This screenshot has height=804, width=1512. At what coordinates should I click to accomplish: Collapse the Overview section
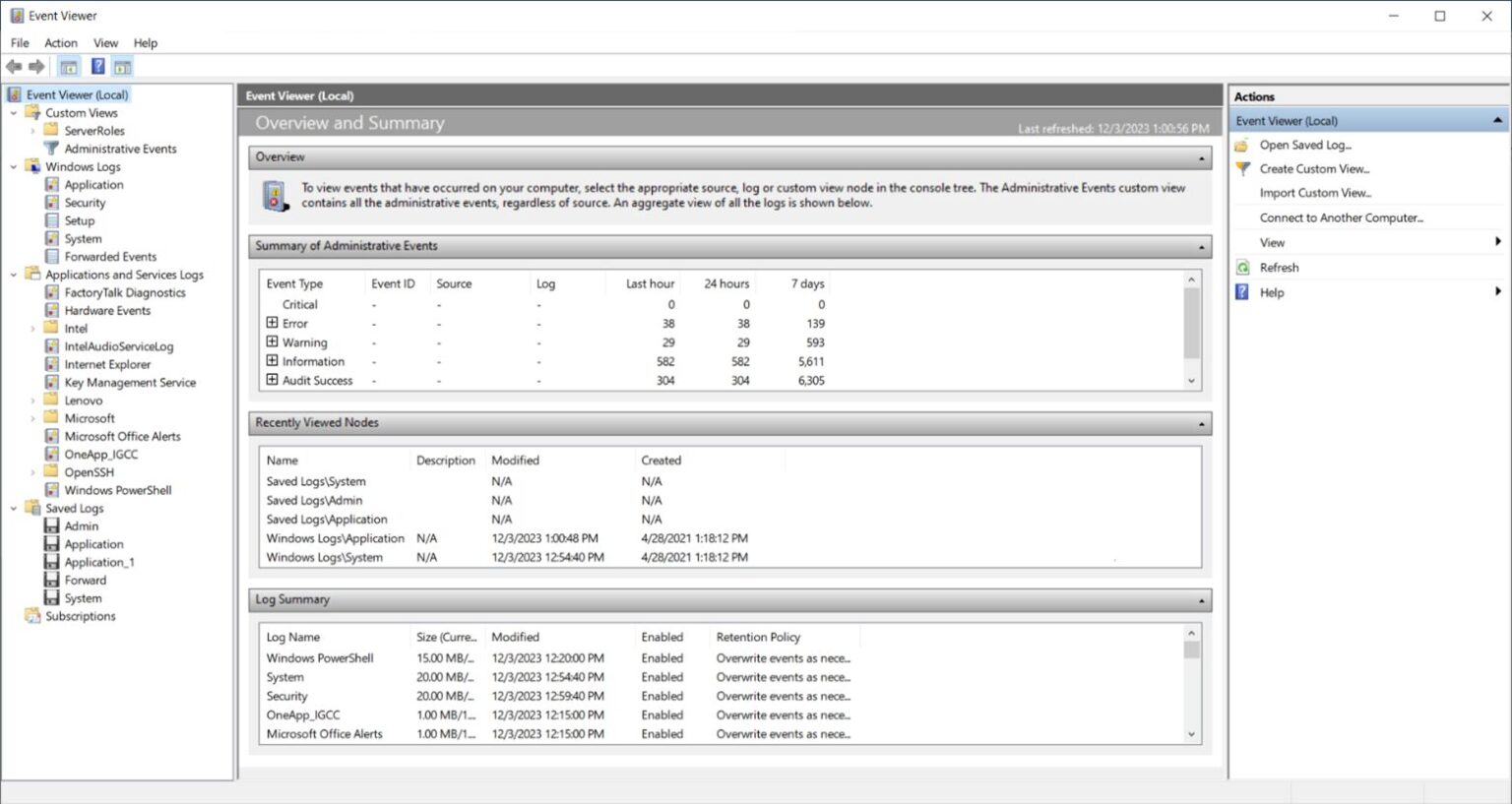(1200, 156)
